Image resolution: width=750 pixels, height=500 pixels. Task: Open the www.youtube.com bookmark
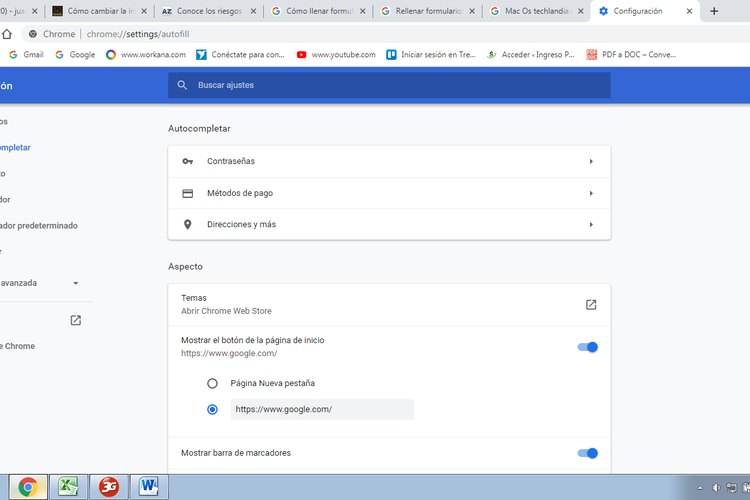[336, 55]
